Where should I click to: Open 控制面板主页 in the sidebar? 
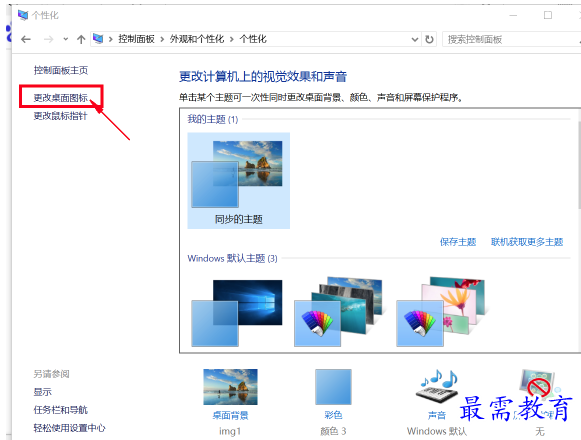click(x=61, y=70)
